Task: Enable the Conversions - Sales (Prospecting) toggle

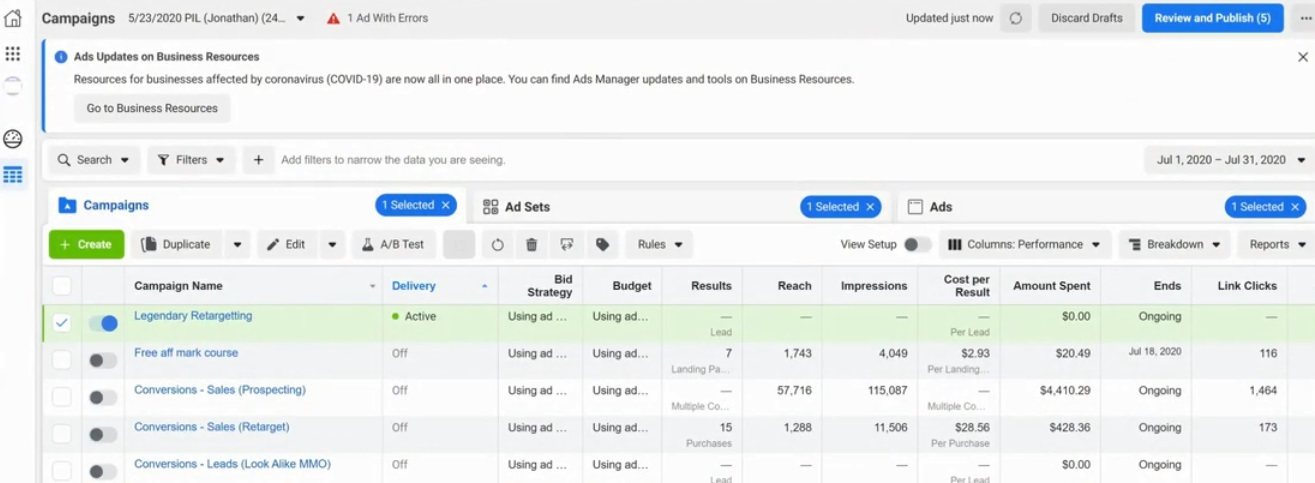Action: pyautogui.click(x=103, y=397)
